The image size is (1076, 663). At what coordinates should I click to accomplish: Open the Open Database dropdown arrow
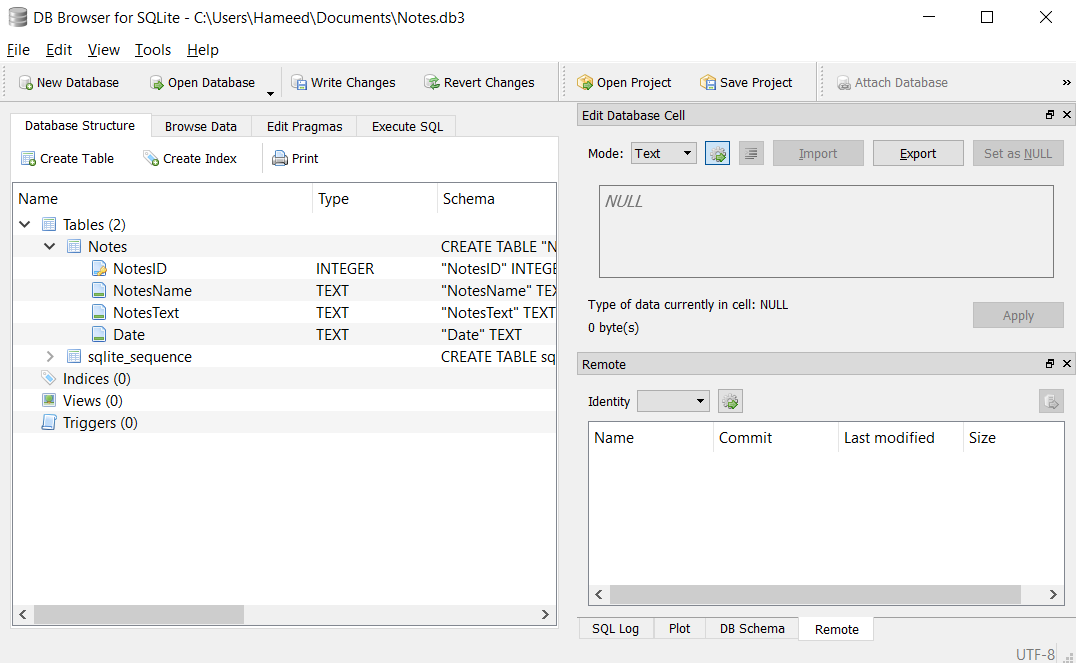(270, 93)
